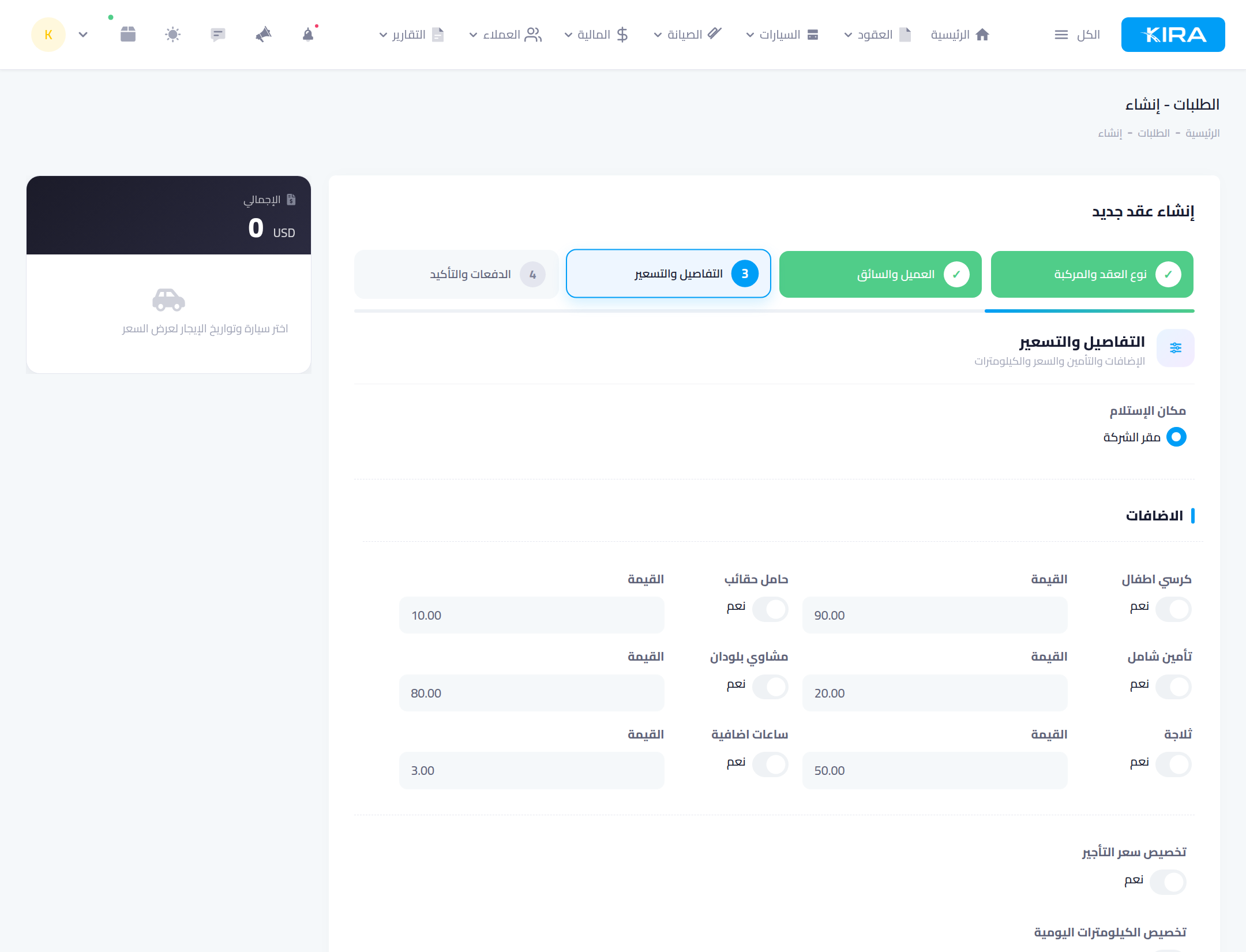1246x952 pixels.
Task: Edit ساعات اضافية value field 3.00
Action: tap(532, 770)
